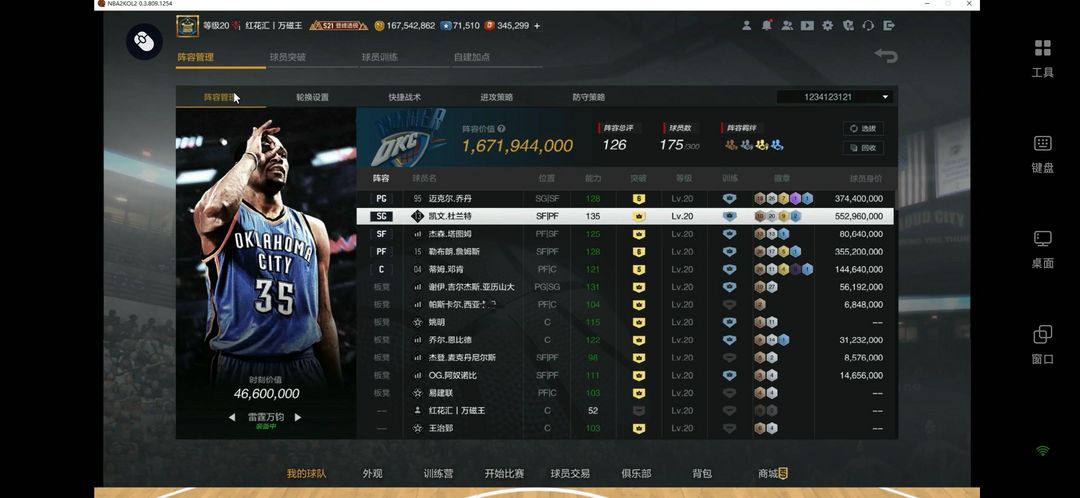The height and width of the screenshot is (498, 1080).
Task: Click the shield icon in top bar
Action: pos(848,25)
